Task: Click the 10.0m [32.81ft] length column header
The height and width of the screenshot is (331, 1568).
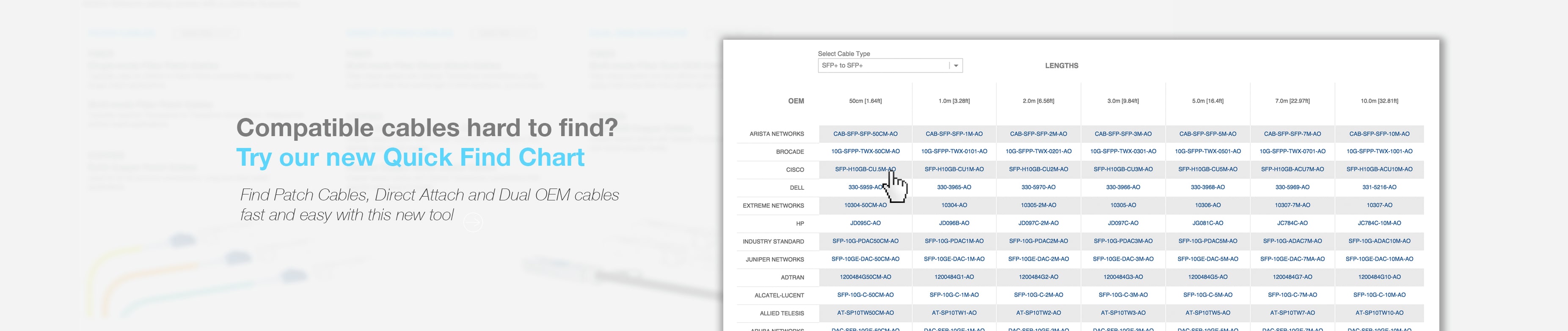Action: tap(1379, 101)
